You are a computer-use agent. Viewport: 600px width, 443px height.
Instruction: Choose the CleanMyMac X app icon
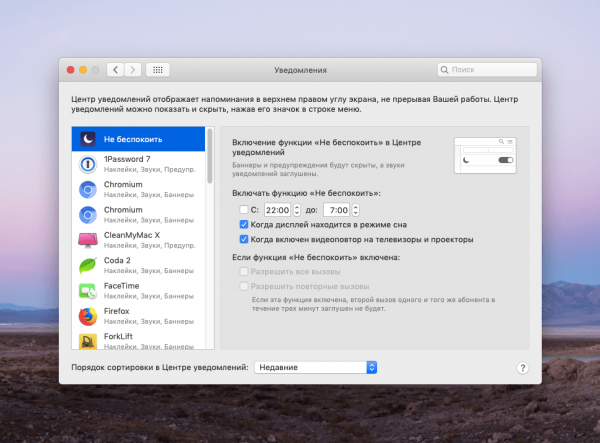(88, 240)
